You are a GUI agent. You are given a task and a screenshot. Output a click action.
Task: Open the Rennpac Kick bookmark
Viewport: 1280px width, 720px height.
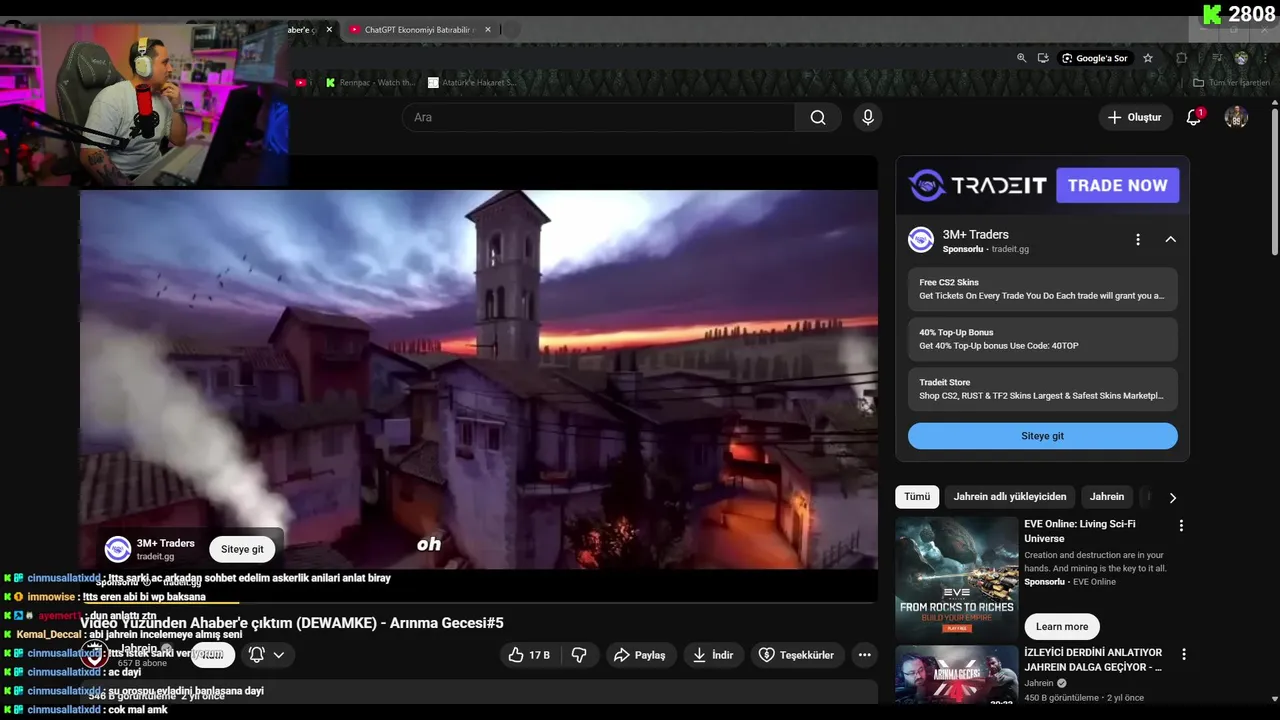point(371,83)
